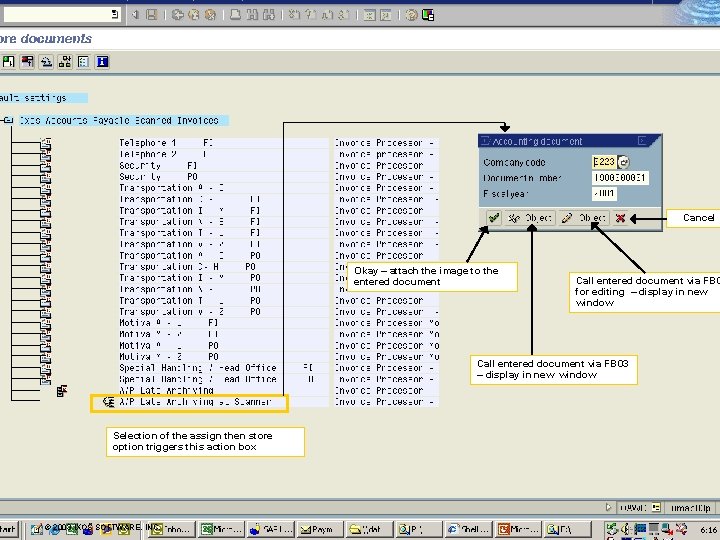This screenshot has width=720, height=540.
Task: Click the orange Cancel icon in toolbar
Action: point(210,15)
